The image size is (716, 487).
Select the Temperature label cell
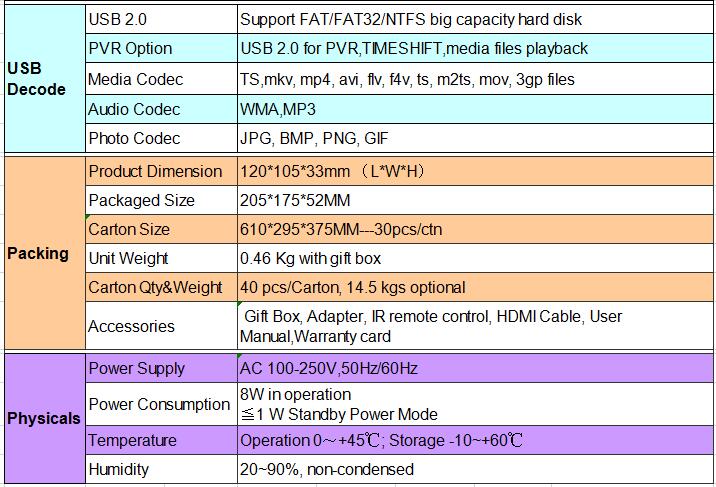coord(160,441)
